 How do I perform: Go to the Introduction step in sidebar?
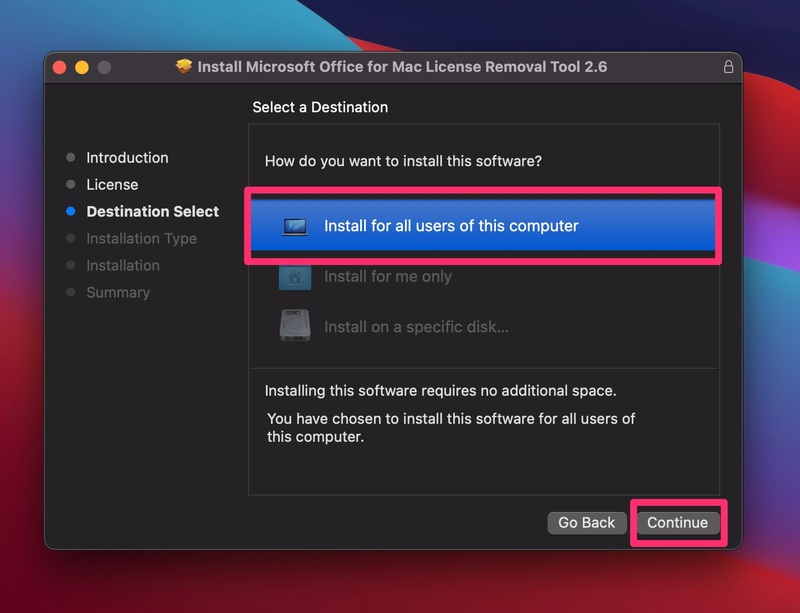[x=127, y=158]
